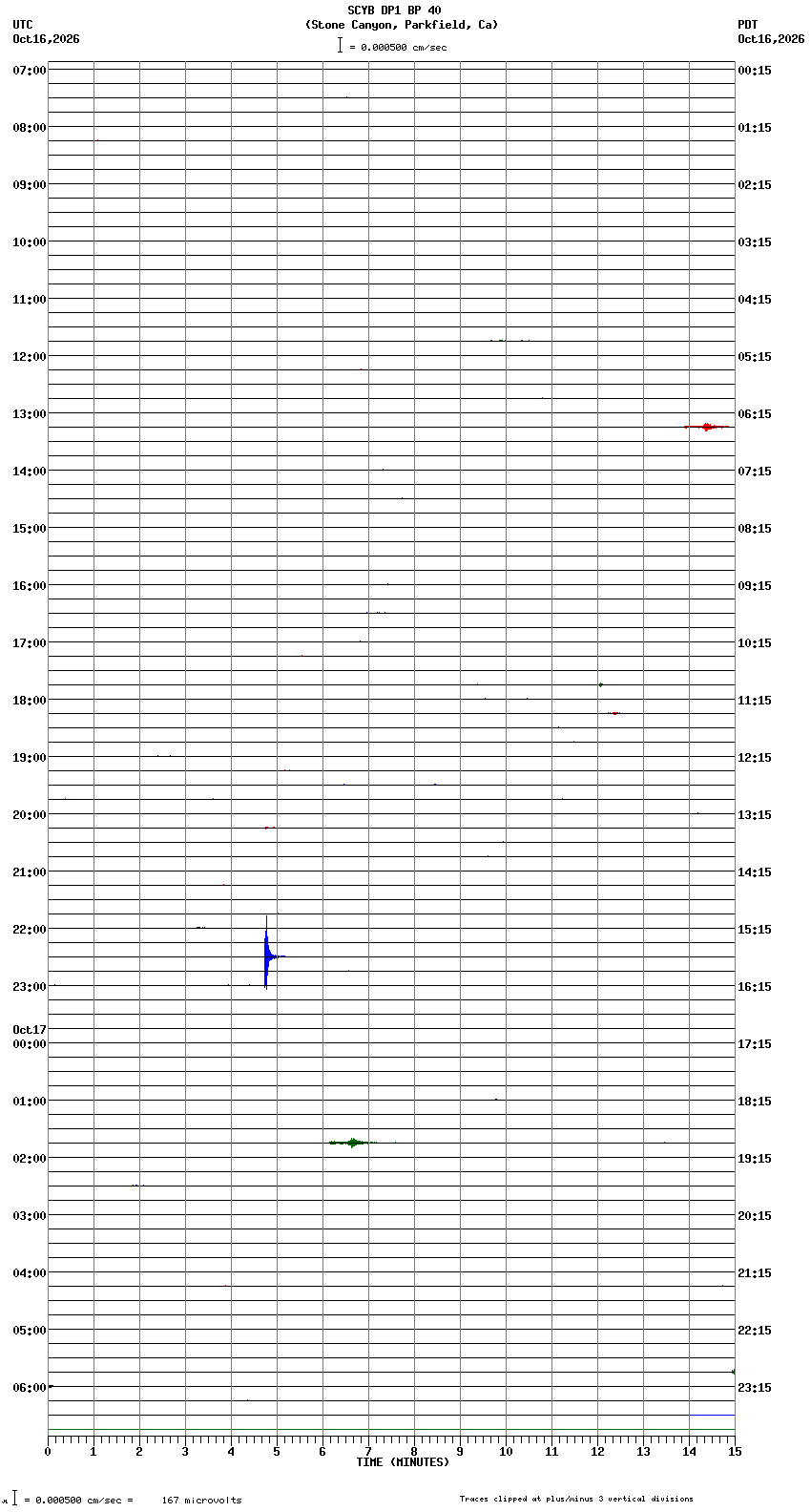The width and height of the screenshot is (811, 1512).
Task: Click the '11:00' UTC row label
Action: [29, 300]
